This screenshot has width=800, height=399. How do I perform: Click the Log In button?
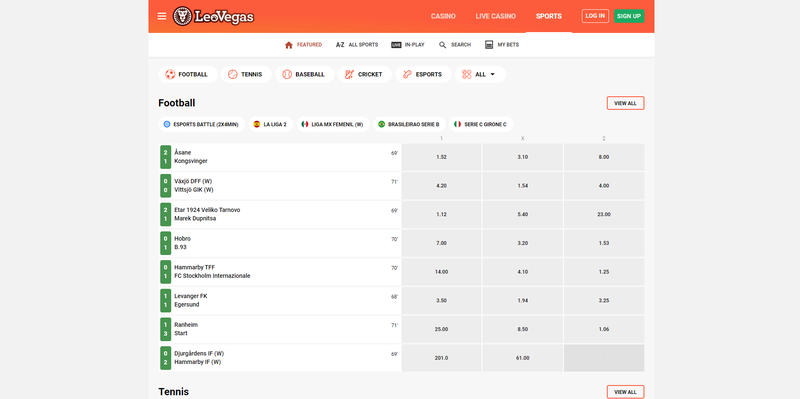[x=595, y=16]
